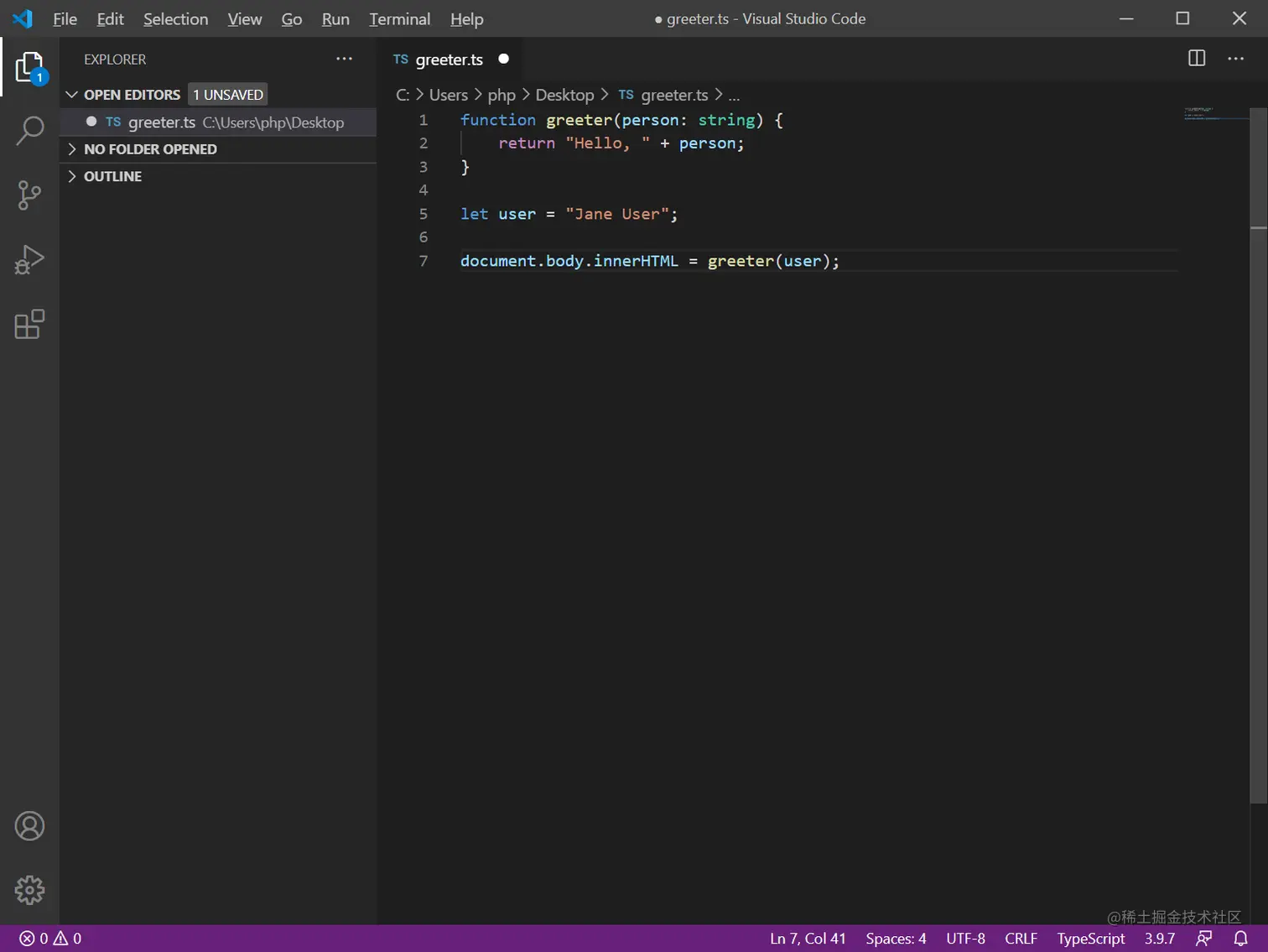Click the TS file icon in Open Editors

pos(113,122)
